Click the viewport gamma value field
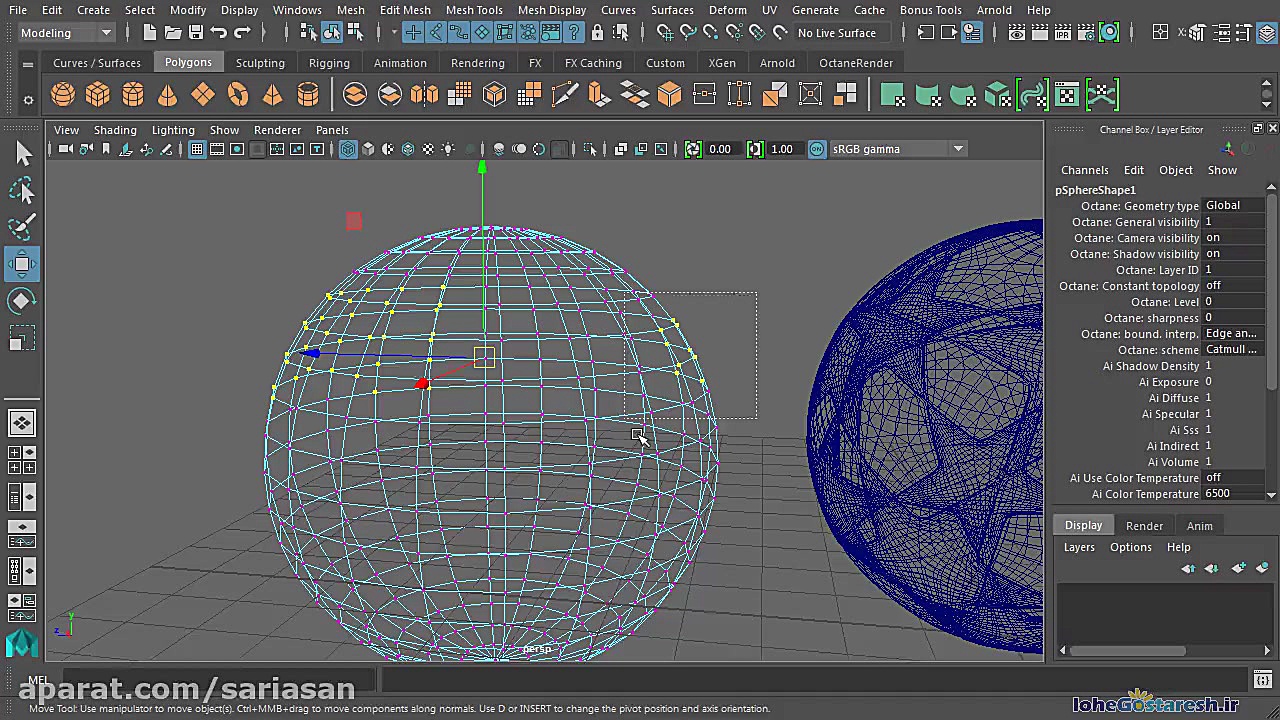The width and height of the screenshot is (1280, 720). pyautogui.click(x=782, y=149)
